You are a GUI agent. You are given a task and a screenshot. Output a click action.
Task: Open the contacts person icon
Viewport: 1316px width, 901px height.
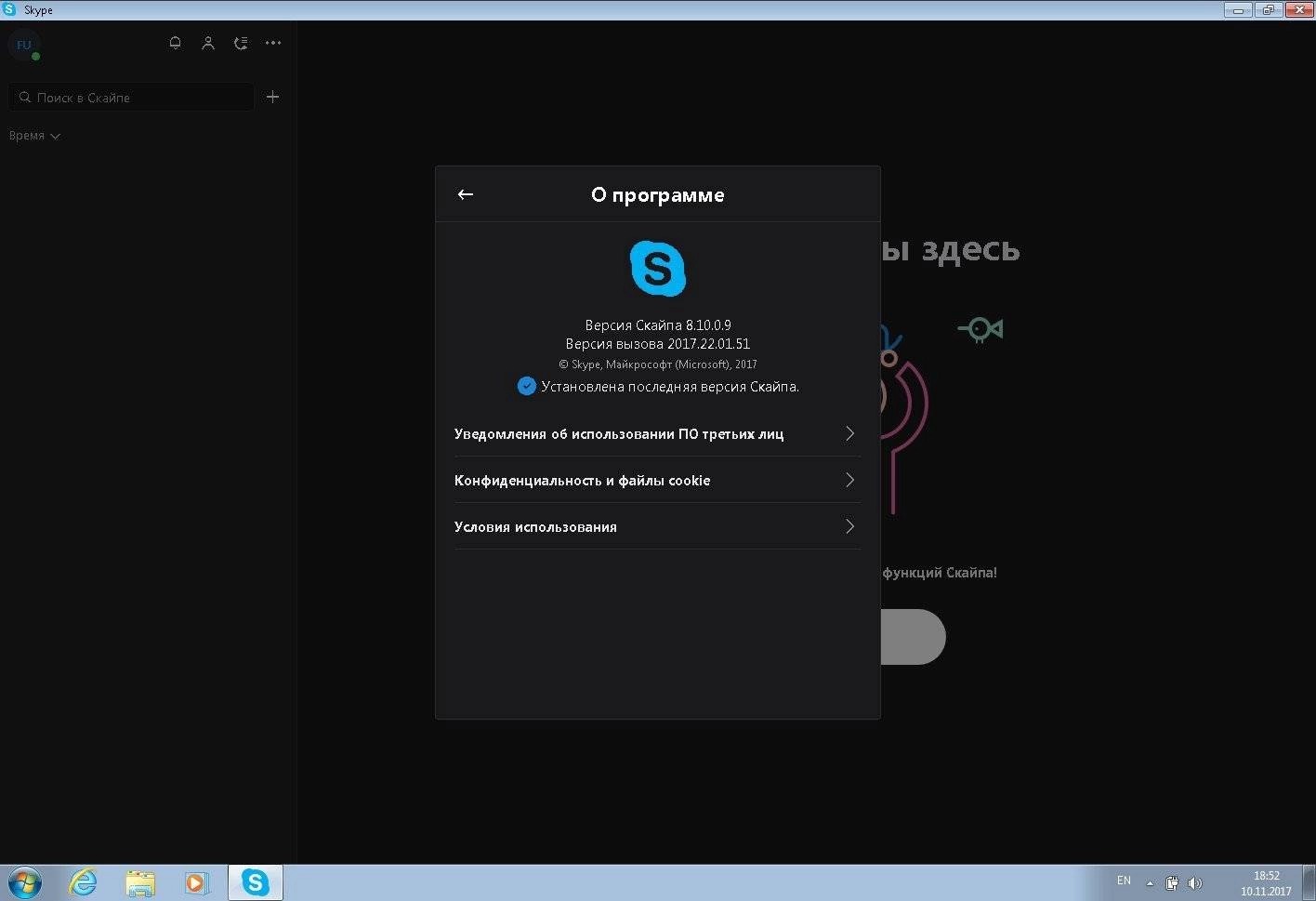coord(208,43)
